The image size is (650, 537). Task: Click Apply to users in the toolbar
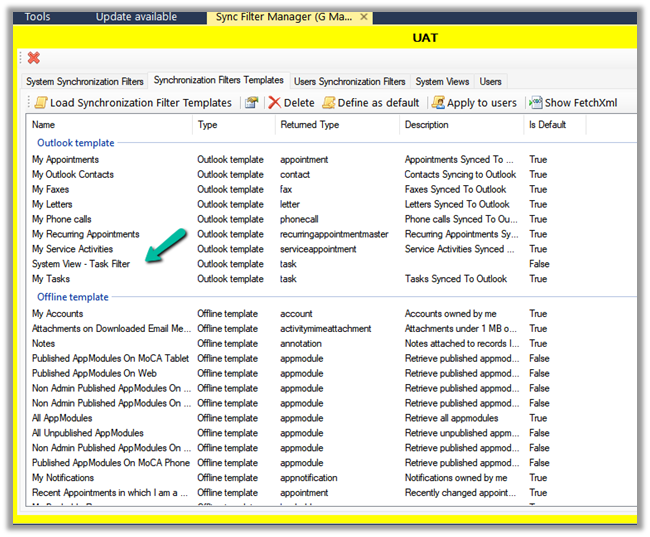(x=474, y=102)
